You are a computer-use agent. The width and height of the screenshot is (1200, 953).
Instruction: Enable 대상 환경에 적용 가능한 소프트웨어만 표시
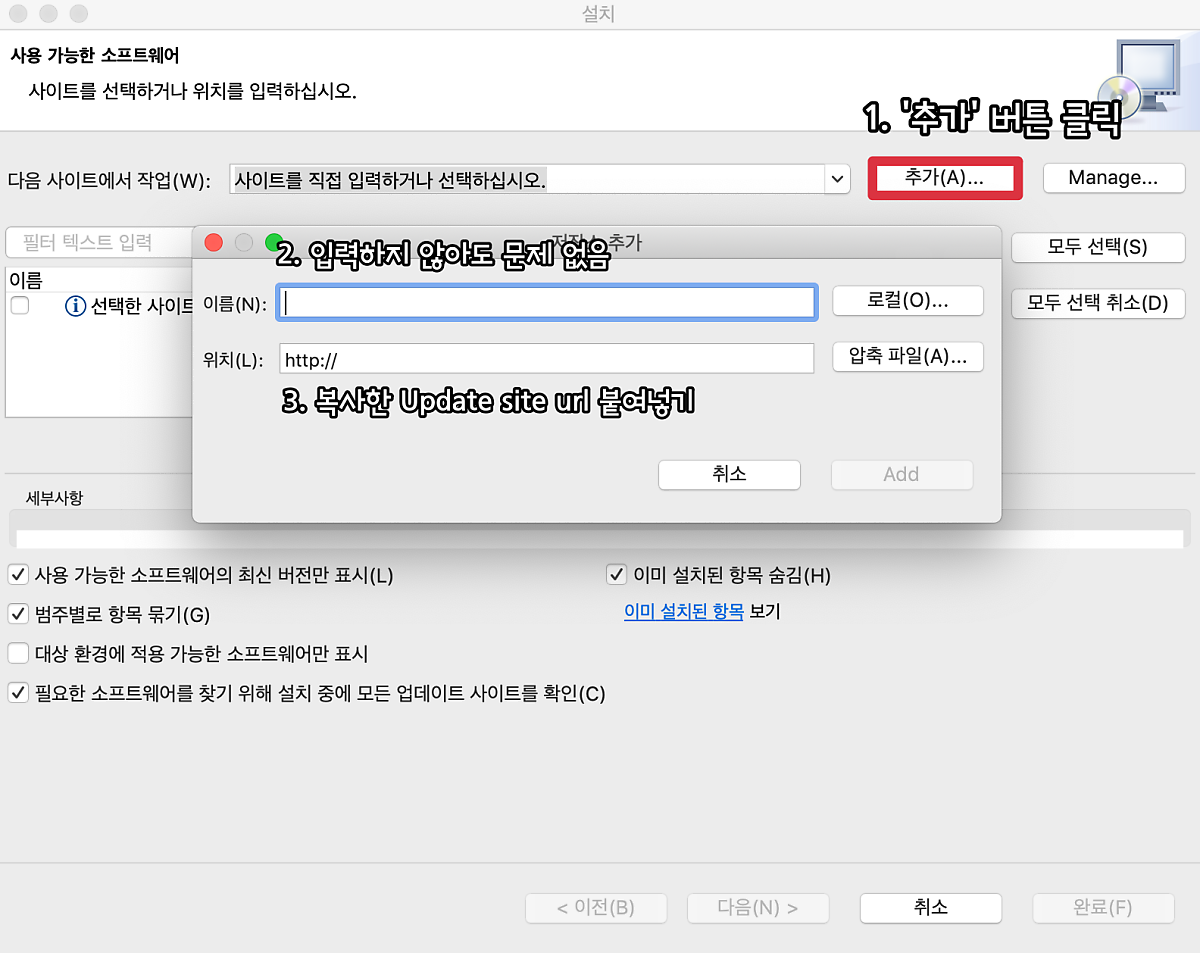[x=18, y=653]
